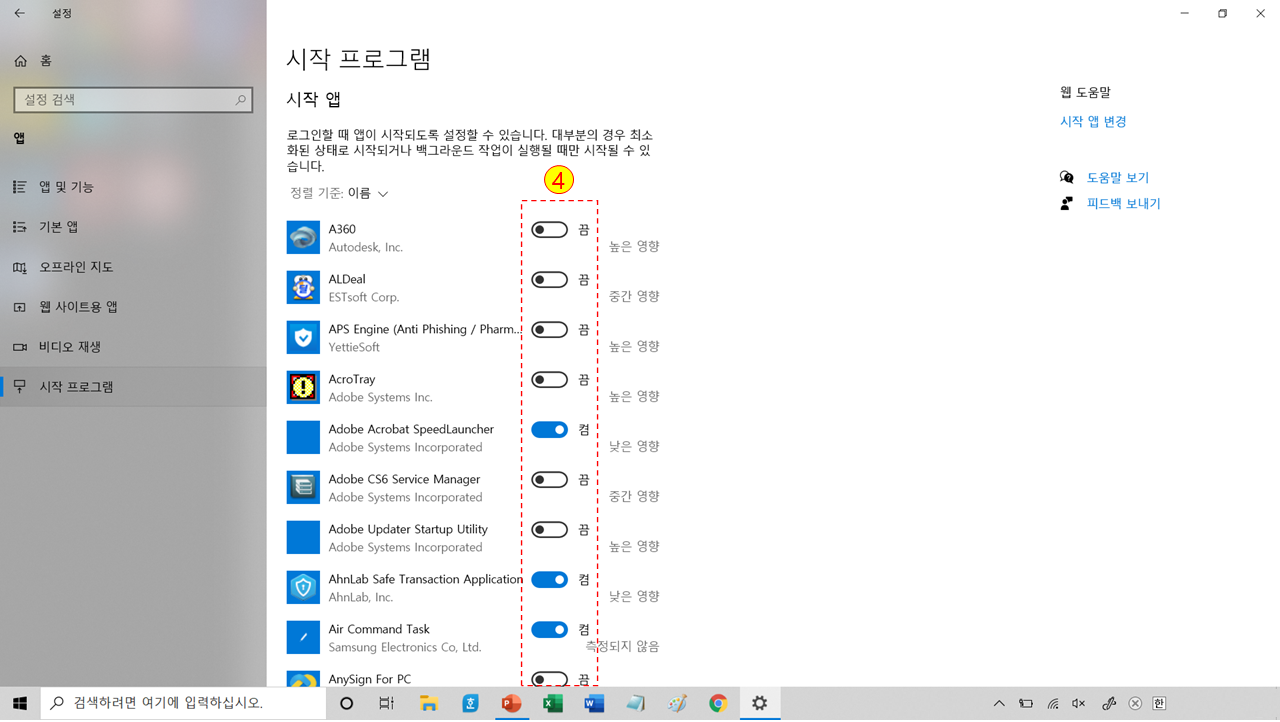1280x722 pixels.
Task: Disable Adobe Acrobat SpeedLauncher at startup
Action: click(x=549, y=429)
